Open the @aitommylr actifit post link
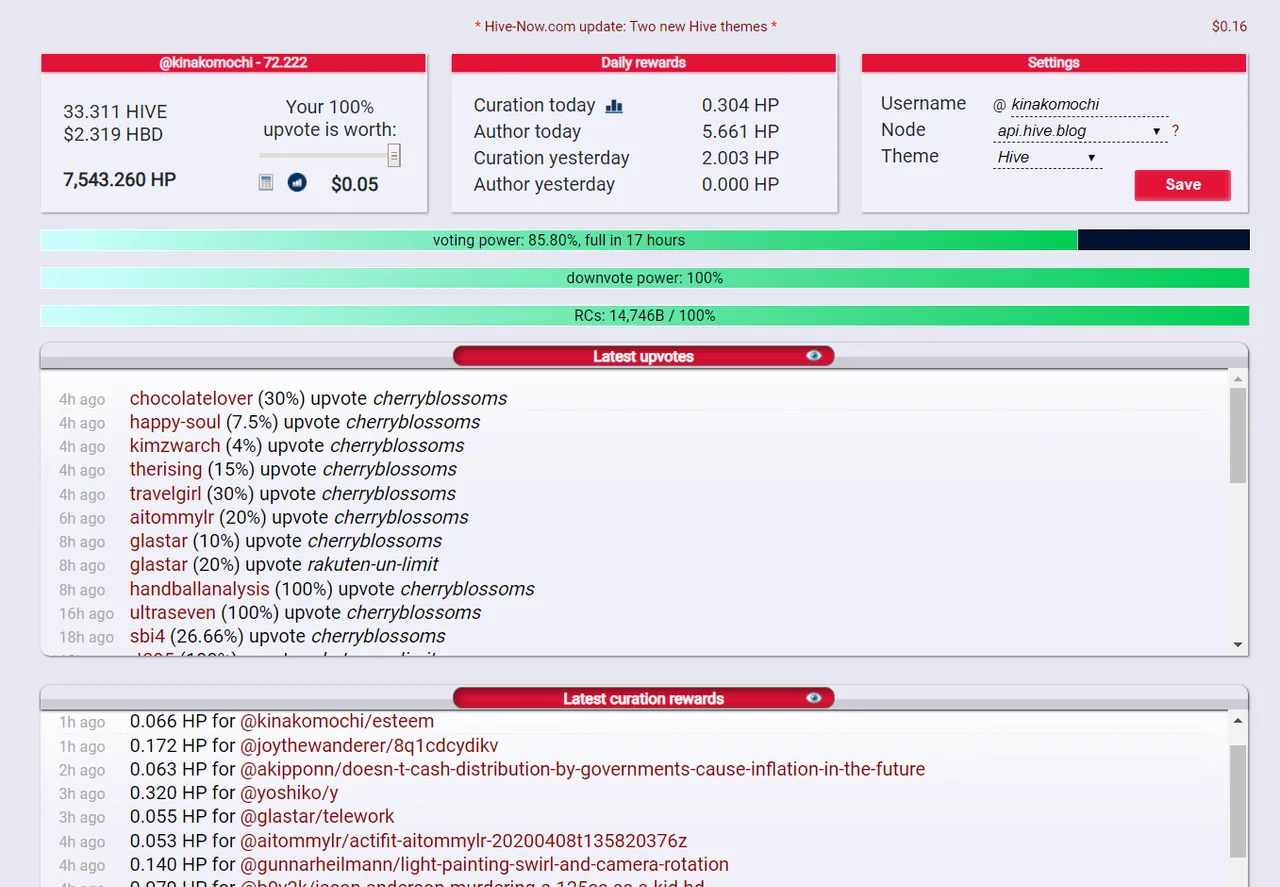This screenshot has width=1280, height=887. [463, 841]
